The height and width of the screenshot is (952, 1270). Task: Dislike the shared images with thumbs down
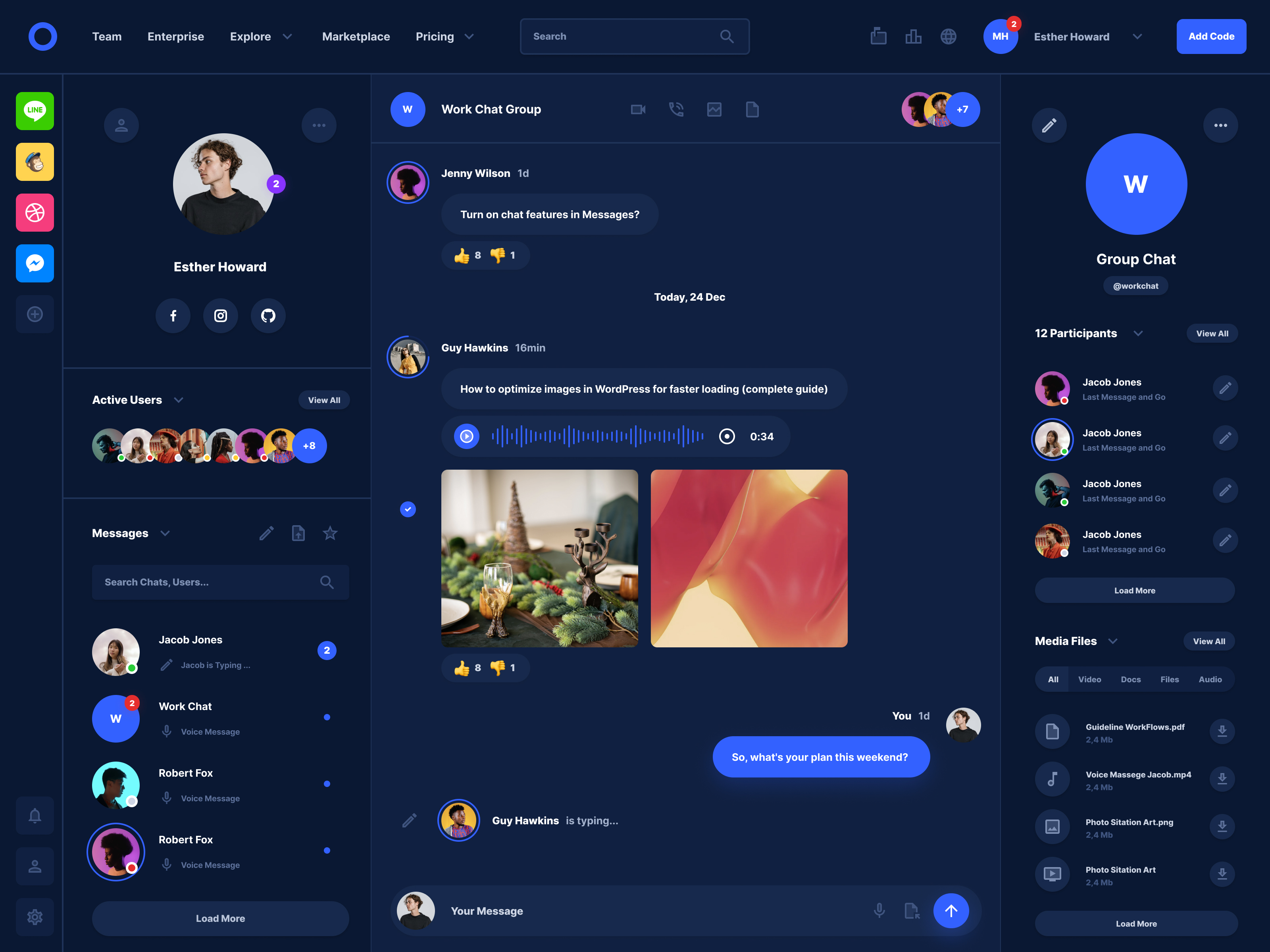pos(497,668)
